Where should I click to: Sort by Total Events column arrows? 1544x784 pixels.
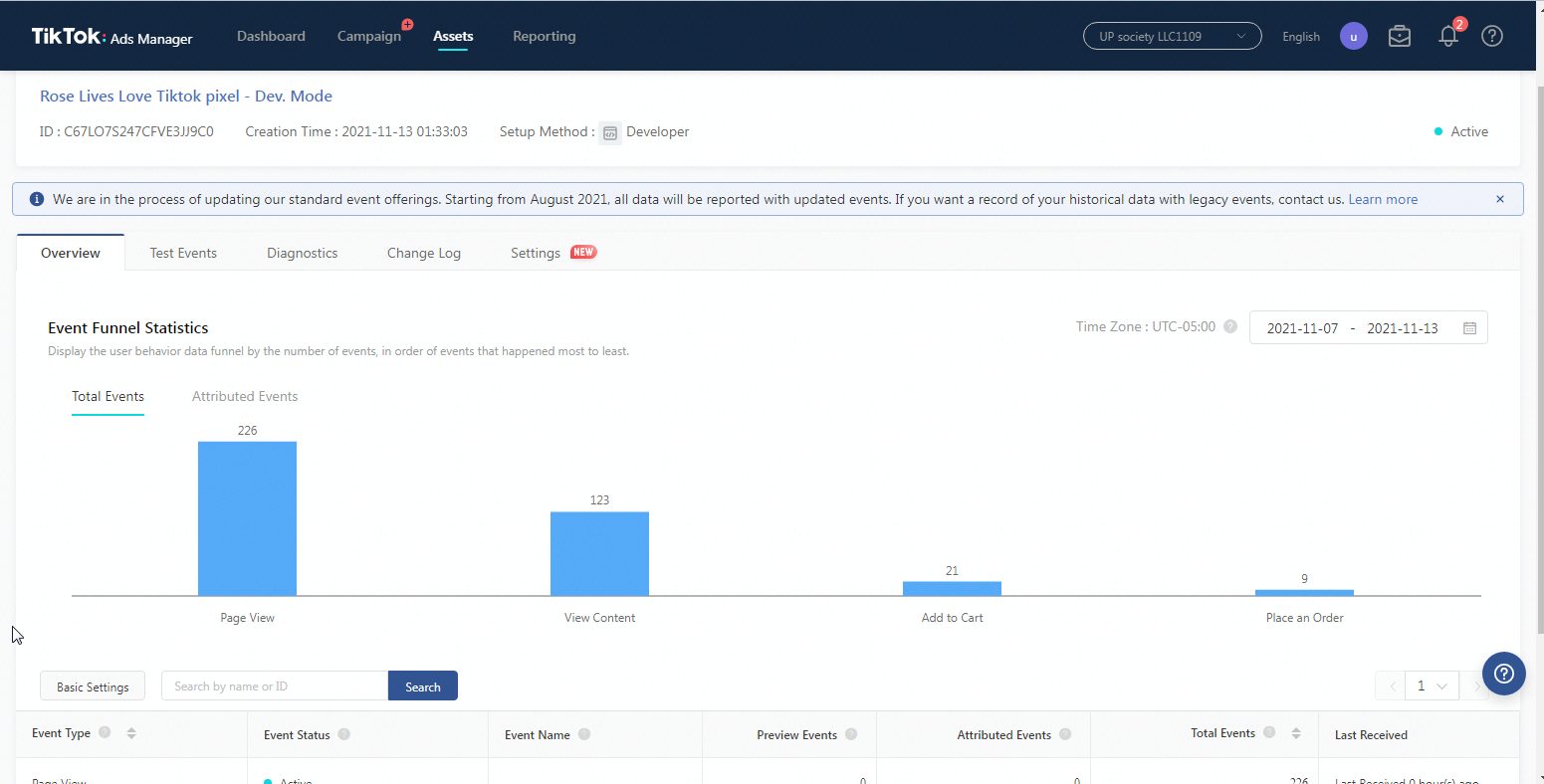pos(1296,733)
